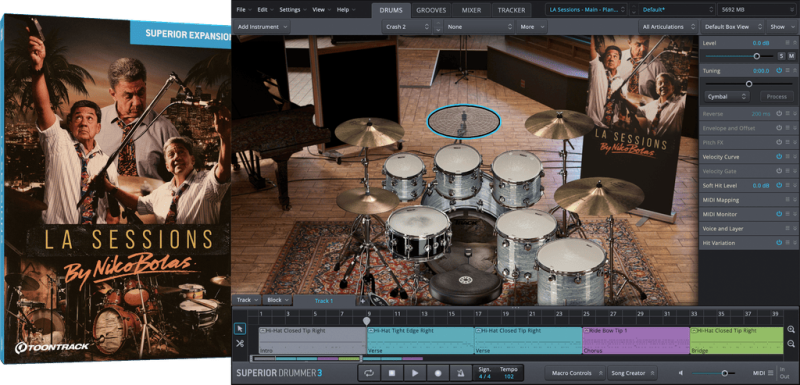Image resolution: width=800 pixels, height=385 pixels.
Task: Add a new track with plus button
Action: point(363,301)
